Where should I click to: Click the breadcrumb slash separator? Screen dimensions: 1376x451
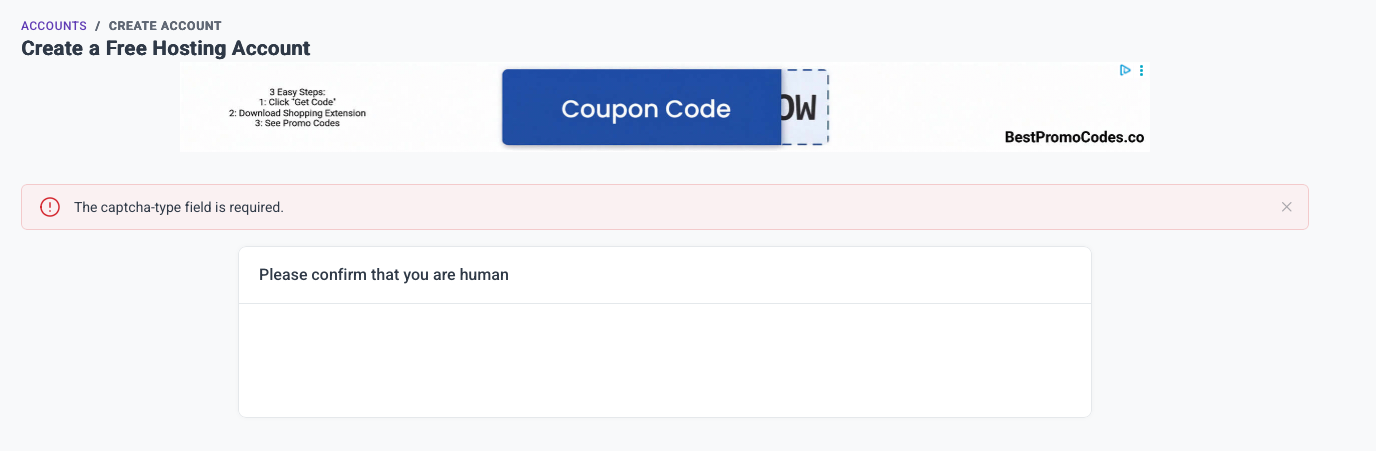(x=98, y=26)
